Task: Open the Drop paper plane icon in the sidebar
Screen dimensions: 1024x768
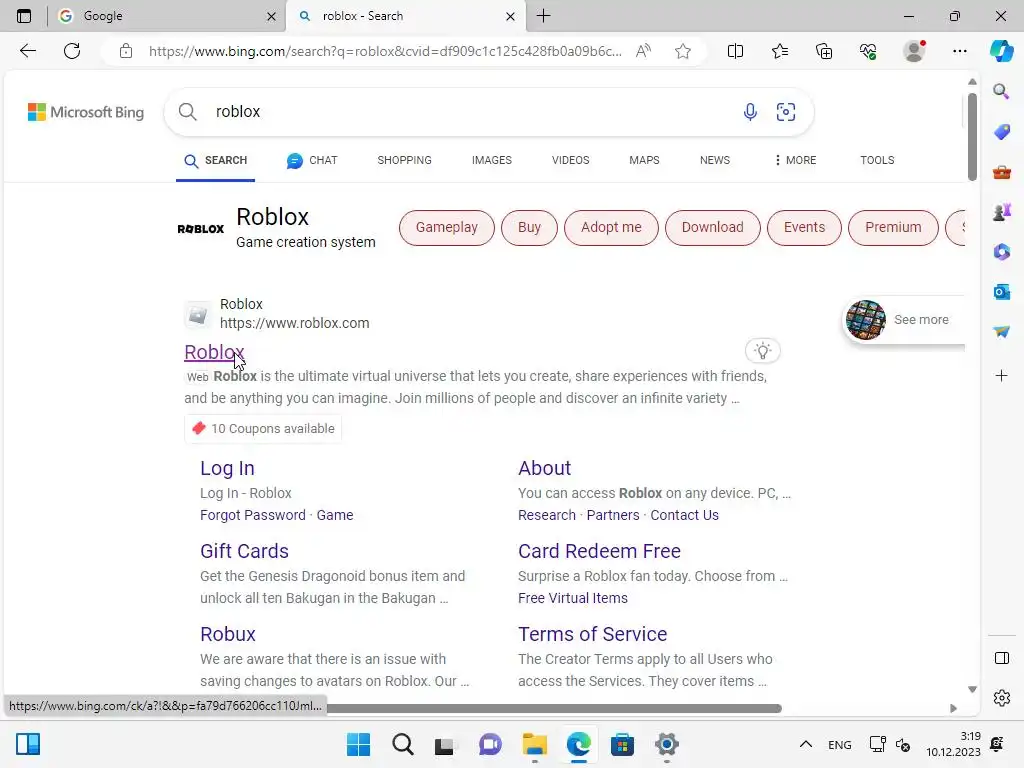Action: [1001, 332]
